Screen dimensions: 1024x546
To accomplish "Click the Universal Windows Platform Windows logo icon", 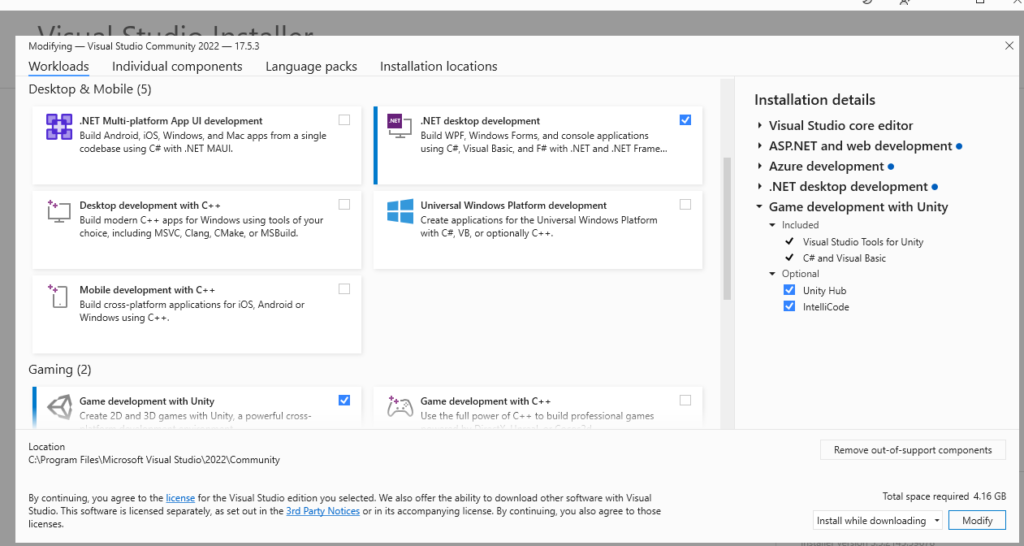I will pos(400,212).
